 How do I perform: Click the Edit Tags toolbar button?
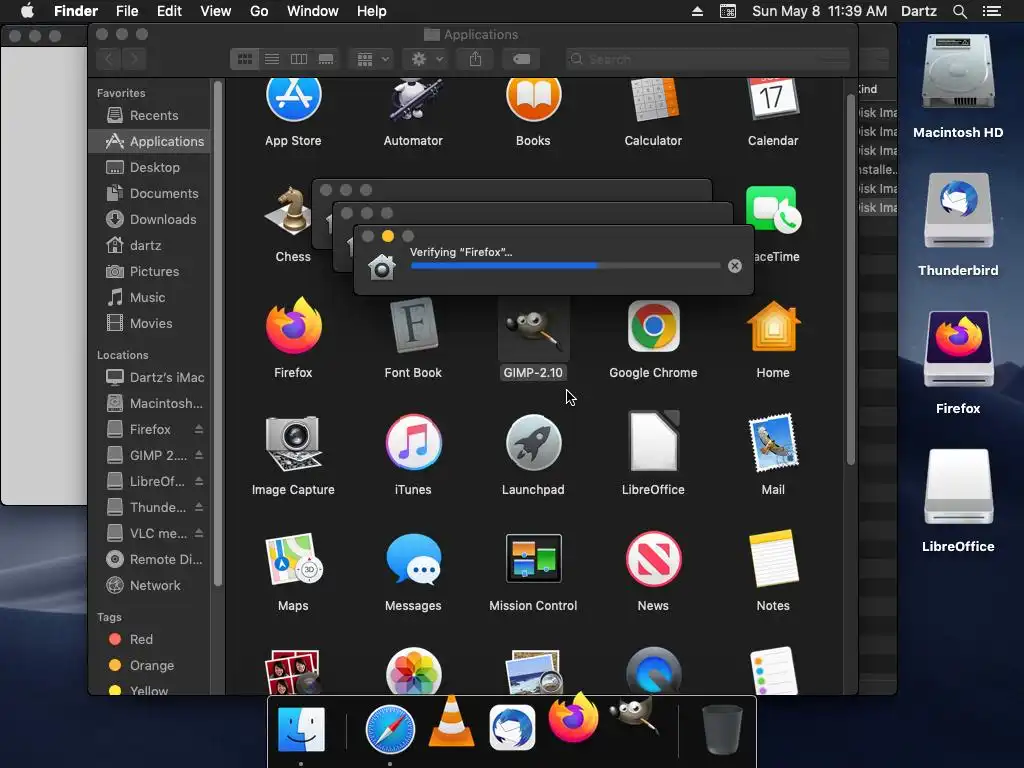pos(521,59)
